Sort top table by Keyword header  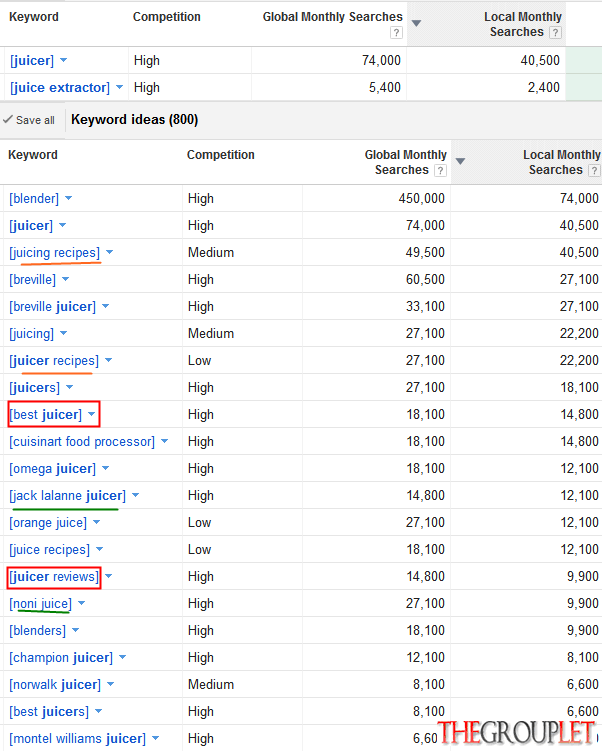pos(34,17)
